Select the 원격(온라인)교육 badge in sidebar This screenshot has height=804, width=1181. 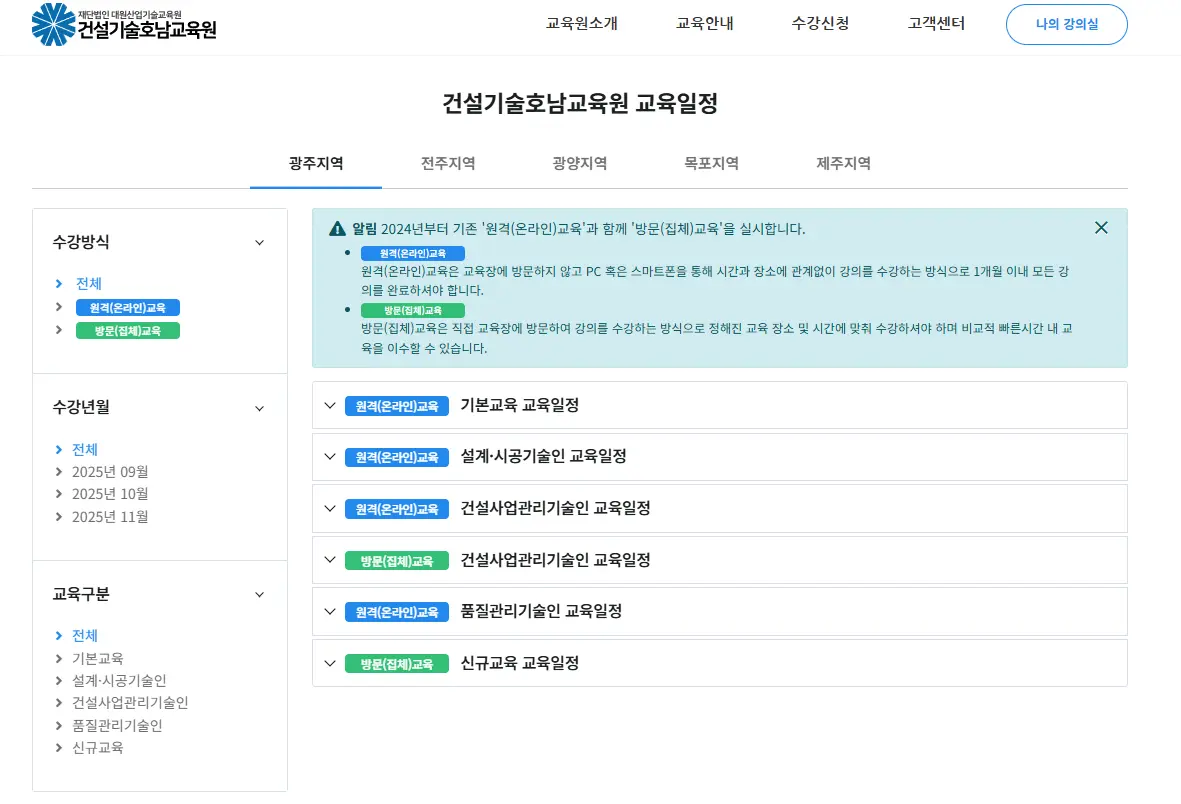click(x=126, y=307)
